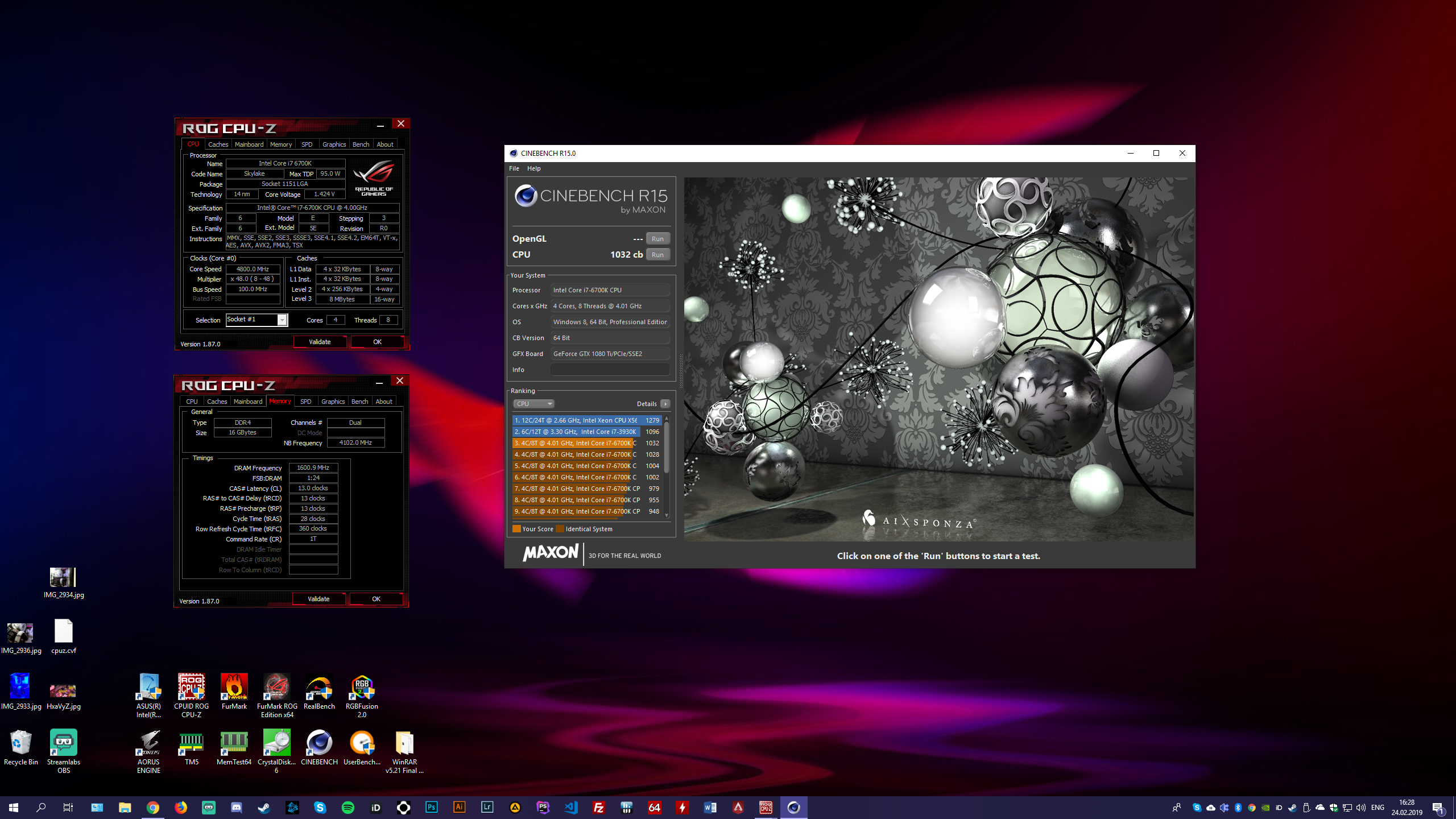Open RGBFusion 2.0 desktop shortcut
The height and width of the screenshot is (819, 1456).
362,695
